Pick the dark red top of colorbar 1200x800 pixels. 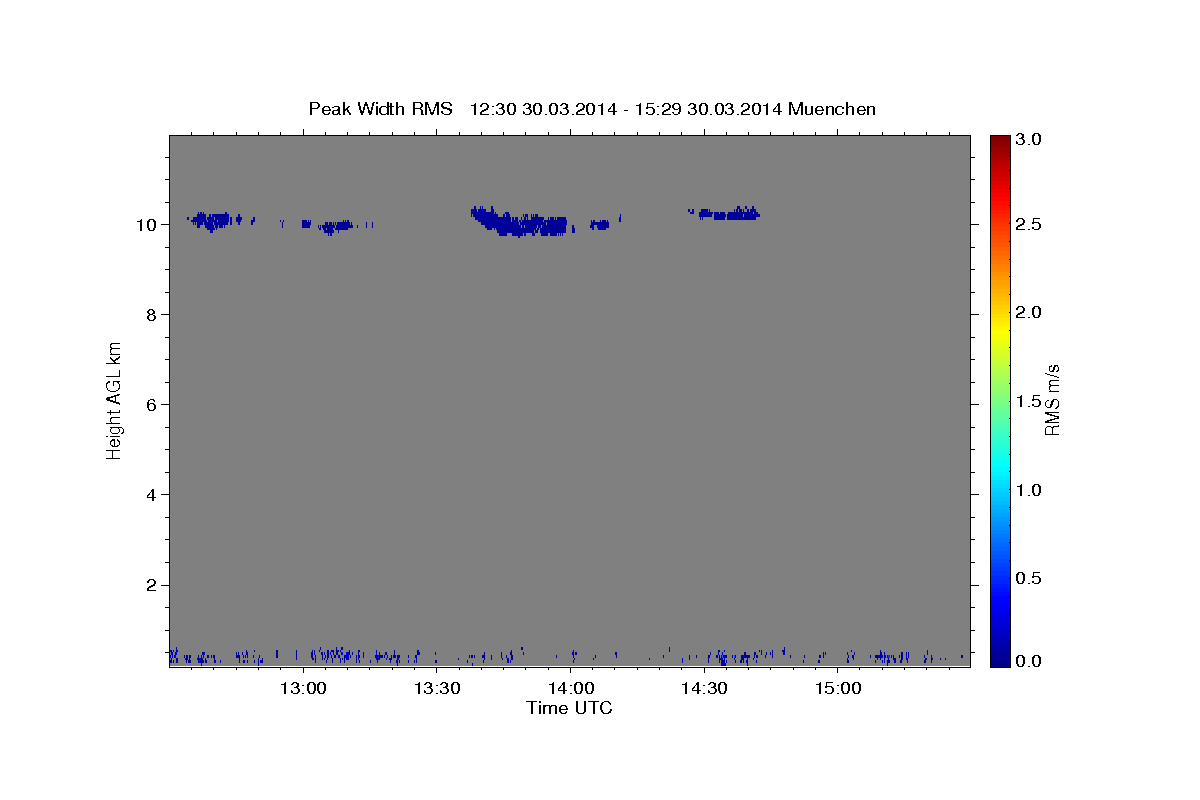1000,142
